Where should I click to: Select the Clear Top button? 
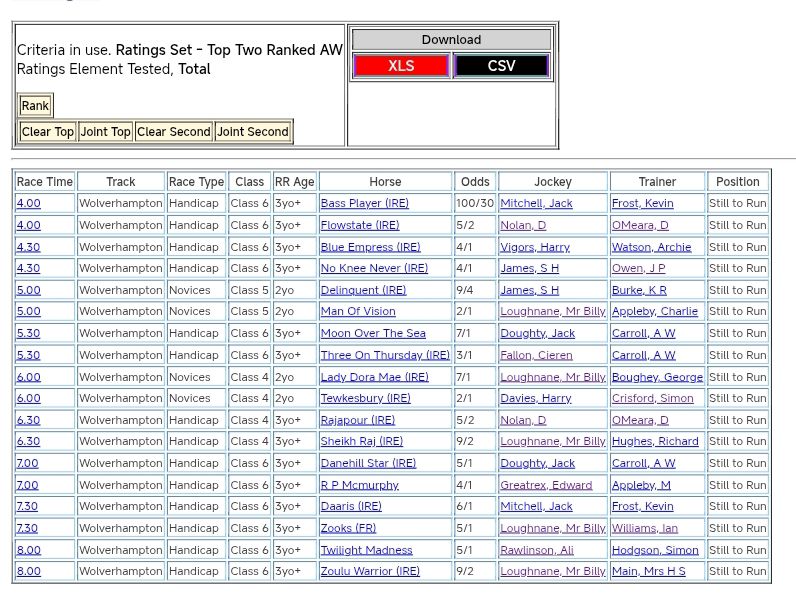pos(48,132)
